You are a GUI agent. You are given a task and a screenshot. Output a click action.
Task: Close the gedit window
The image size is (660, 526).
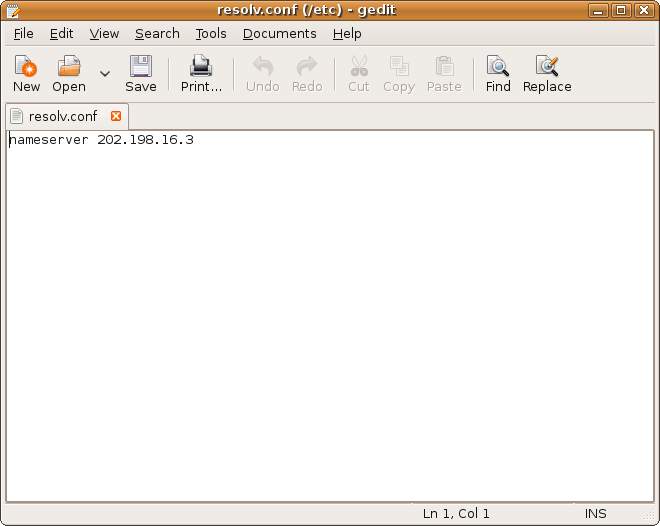point(644,11)
